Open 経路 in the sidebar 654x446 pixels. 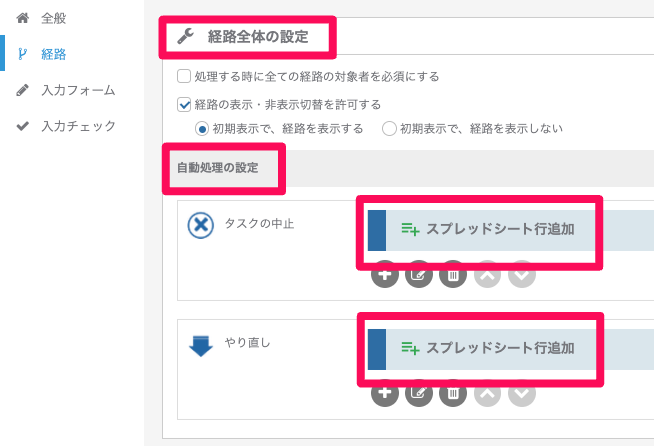tap(53, 54)
